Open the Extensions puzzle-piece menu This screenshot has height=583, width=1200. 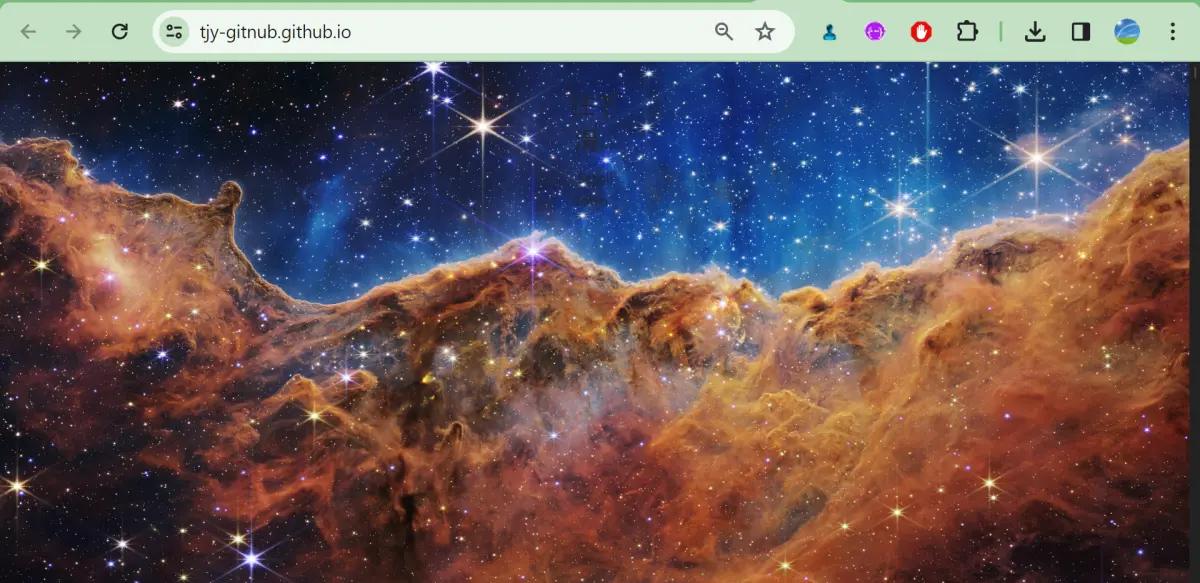(967, 32)
